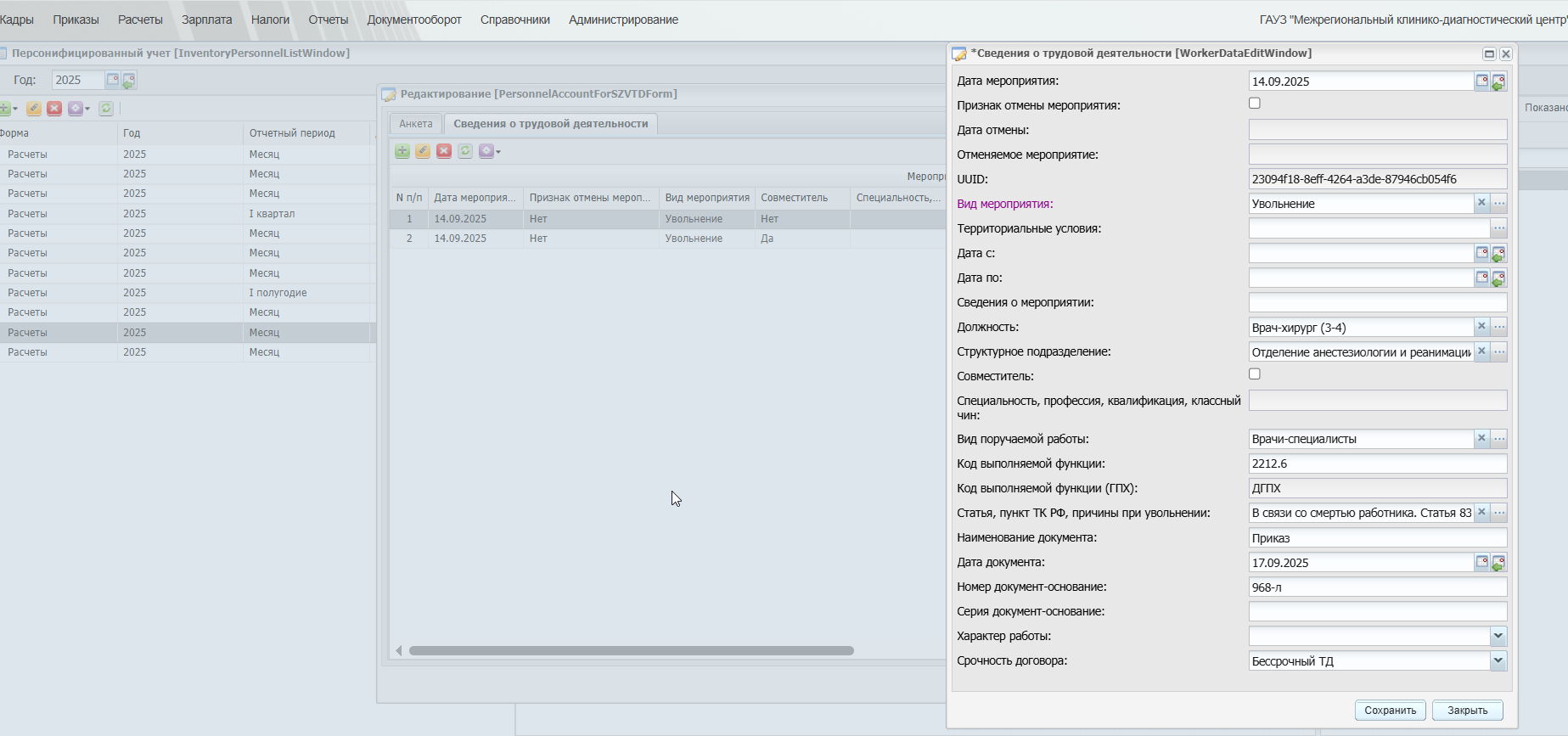Clear the dismissal article (Статья ТК РФ) value

(x=1481, y=513)
